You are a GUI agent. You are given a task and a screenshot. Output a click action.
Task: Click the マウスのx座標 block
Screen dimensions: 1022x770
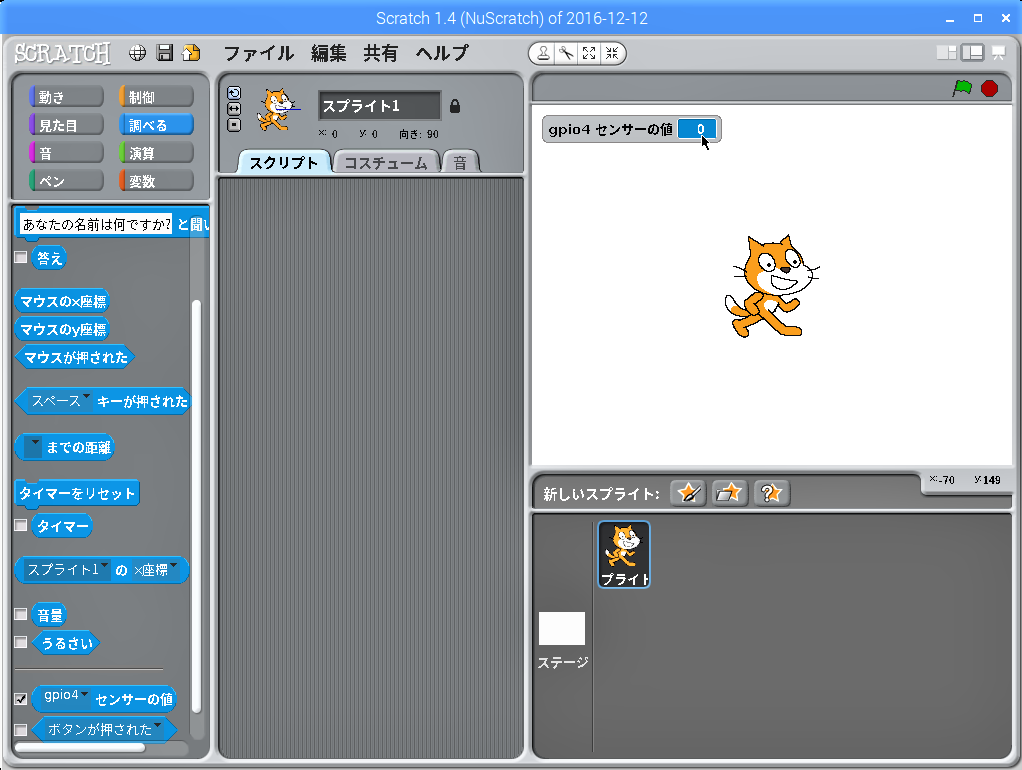pos(63,301)
